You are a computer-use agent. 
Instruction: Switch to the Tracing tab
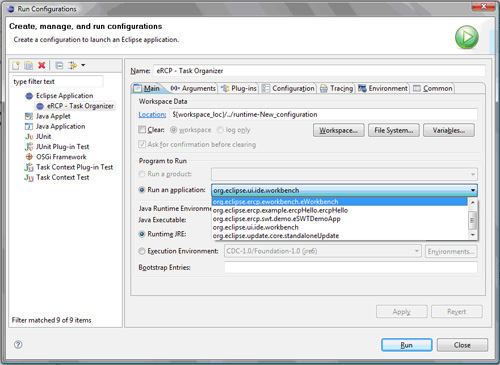coord(336,88)
